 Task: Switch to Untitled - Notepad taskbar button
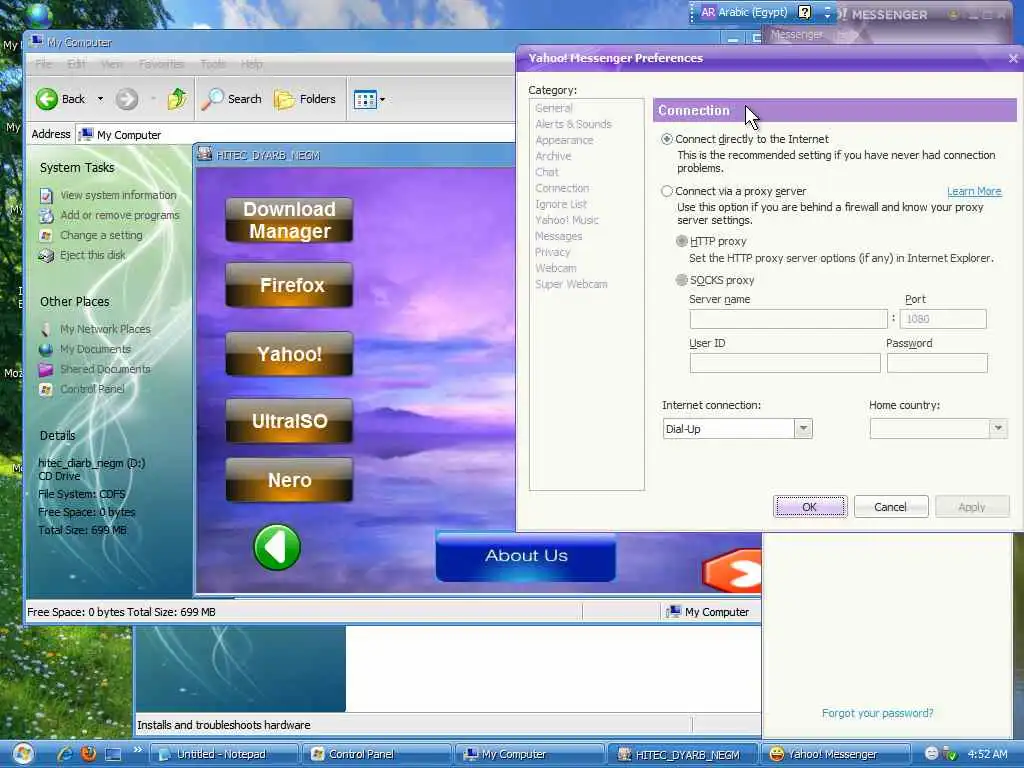225,754
